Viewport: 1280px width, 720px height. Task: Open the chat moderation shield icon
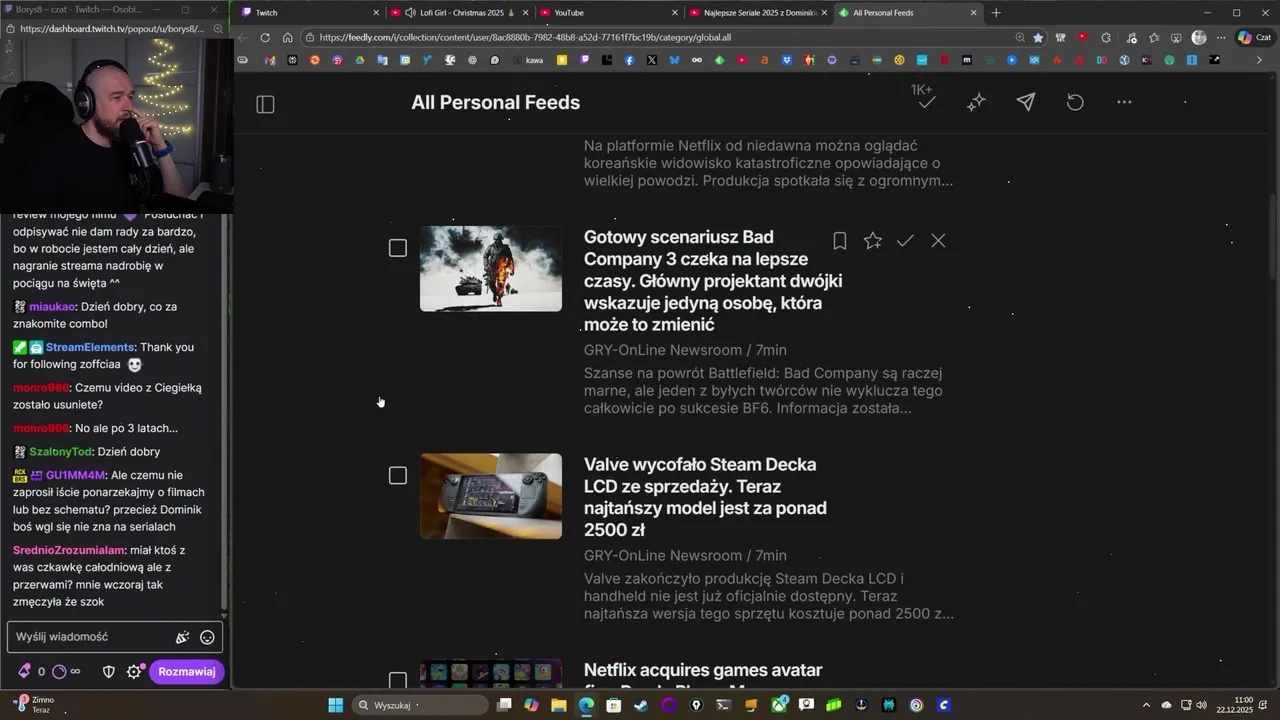[109, 671]
